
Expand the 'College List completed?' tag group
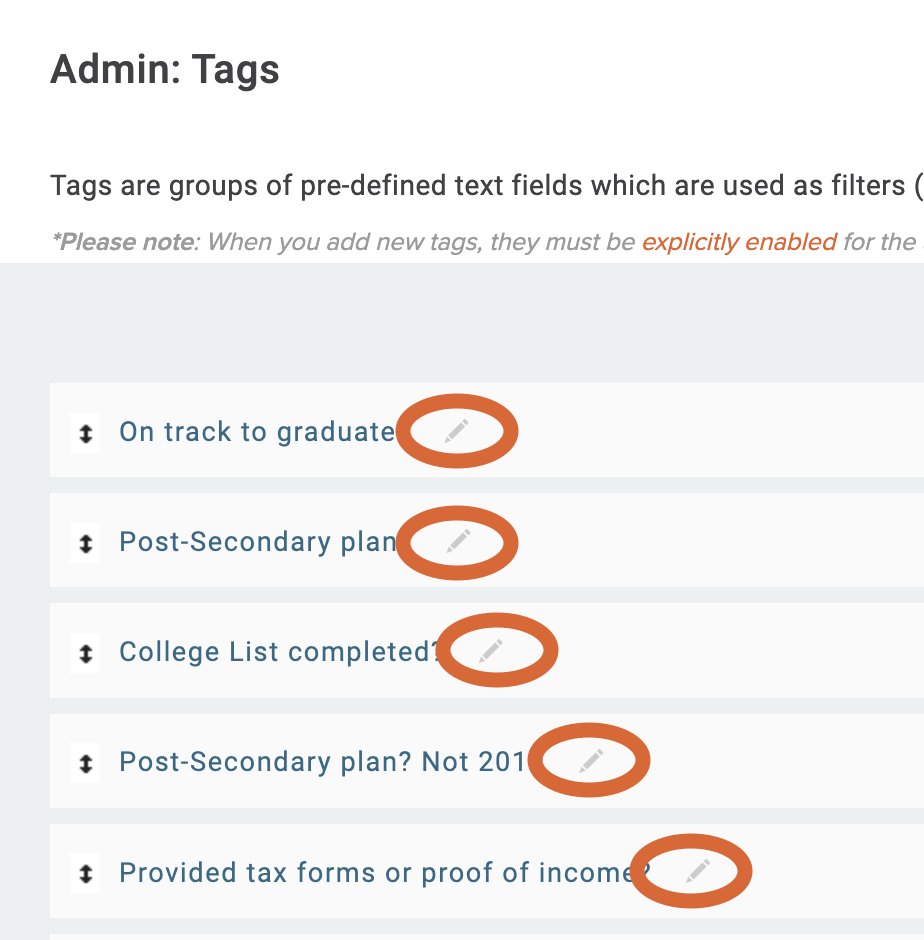(278, 652)
